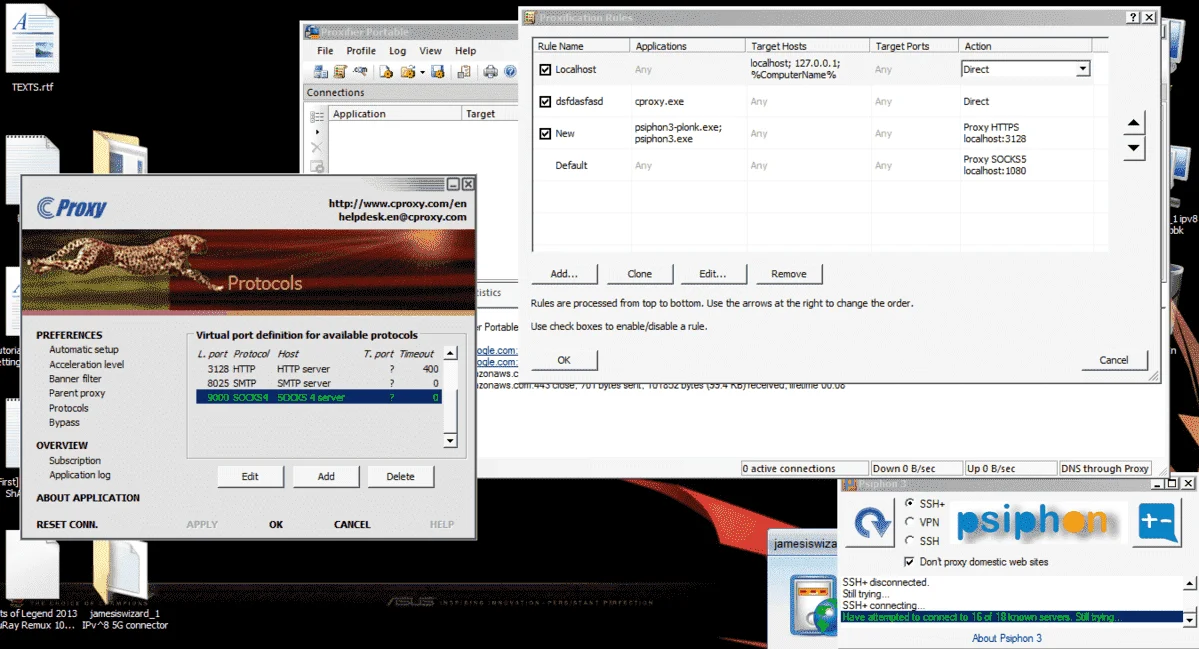The width and height of the screenshot is (1199, 649).
Task: Click Clone button in Proxification Rules
Action: [x=640, y=274]
